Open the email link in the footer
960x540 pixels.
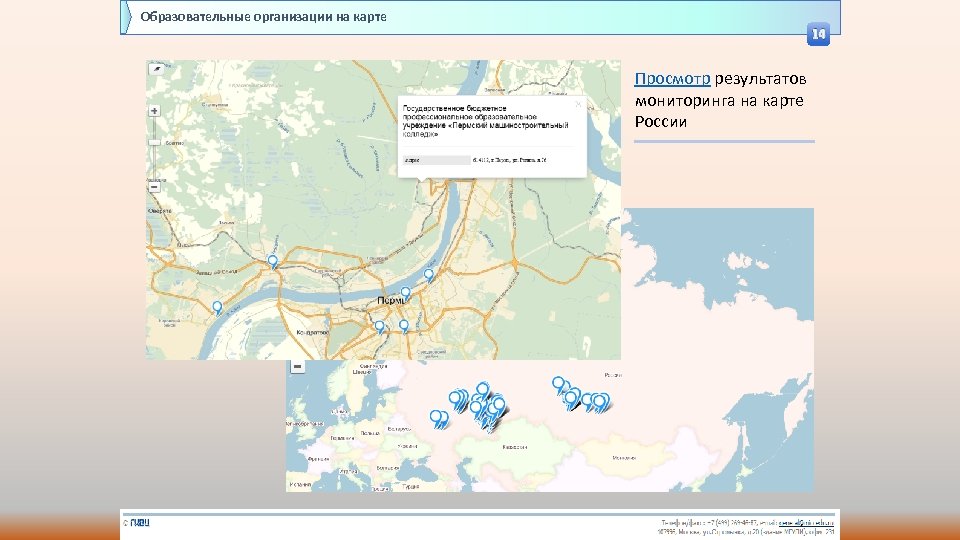click(x=806, y=523)
